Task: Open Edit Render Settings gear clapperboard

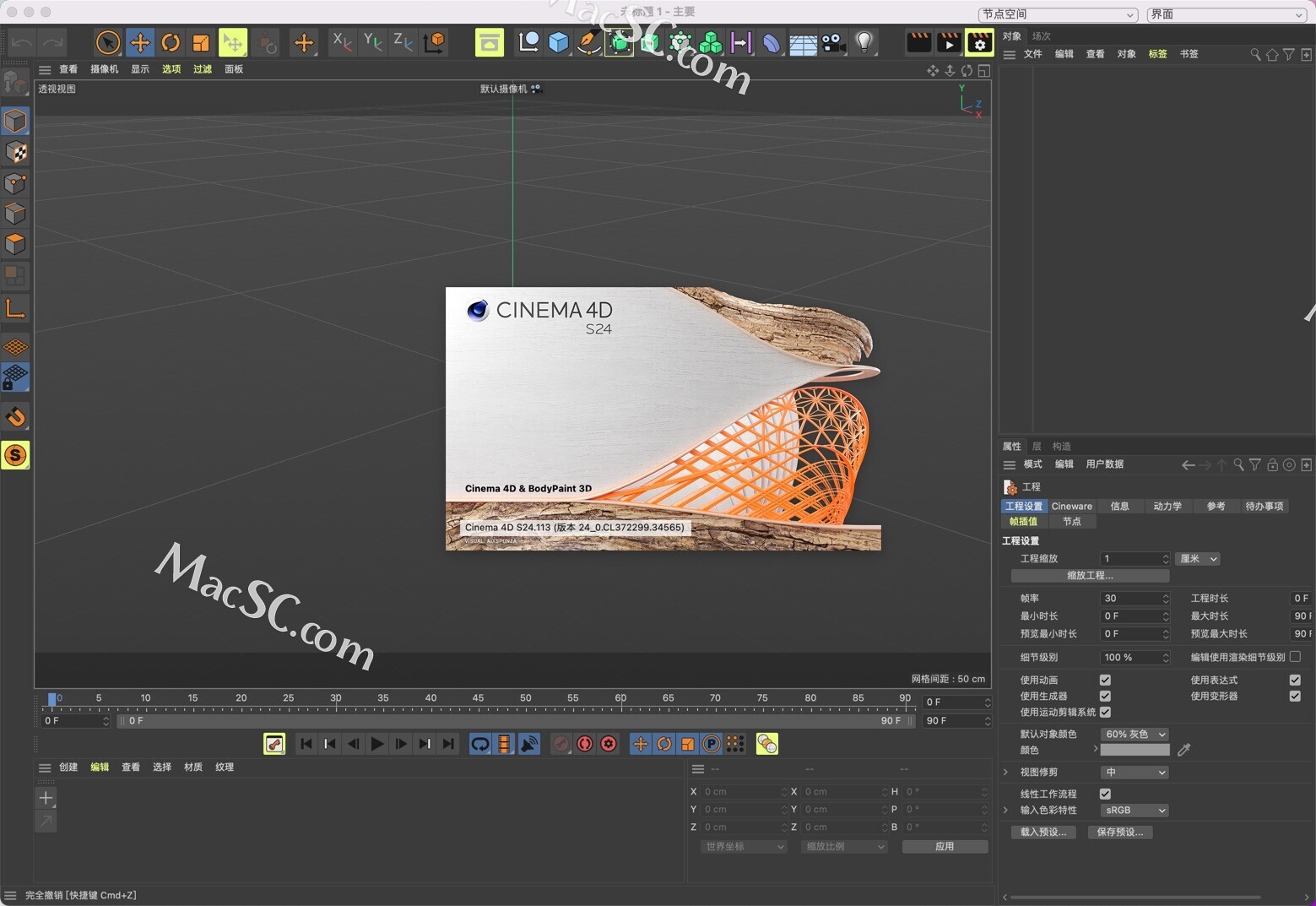Action: coord(979,42)
